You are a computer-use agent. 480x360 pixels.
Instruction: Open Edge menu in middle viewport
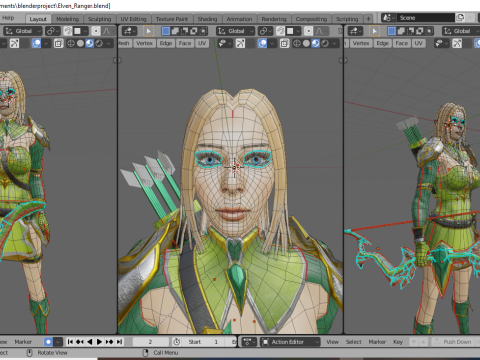pos(166,43)
